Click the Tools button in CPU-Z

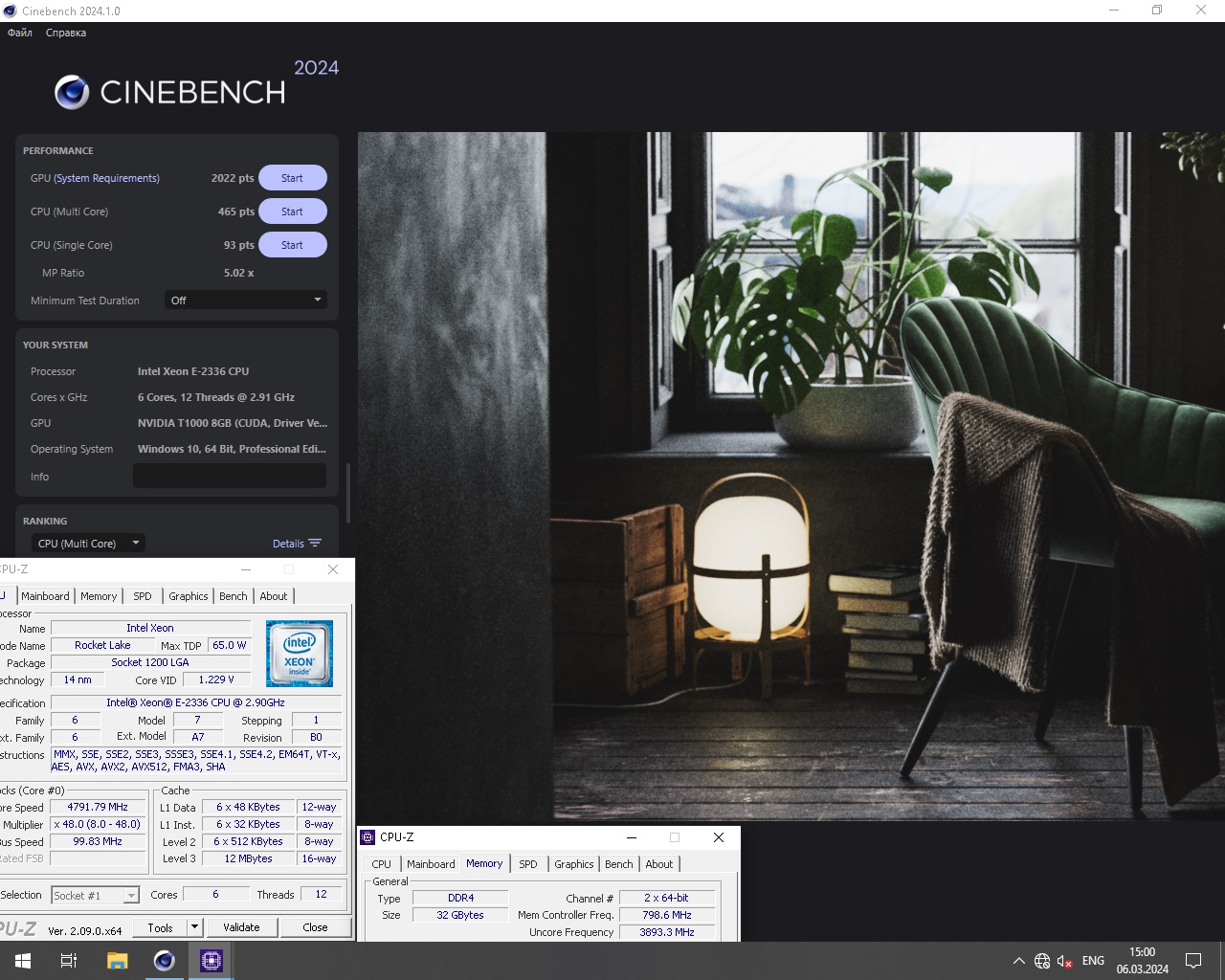160,927
